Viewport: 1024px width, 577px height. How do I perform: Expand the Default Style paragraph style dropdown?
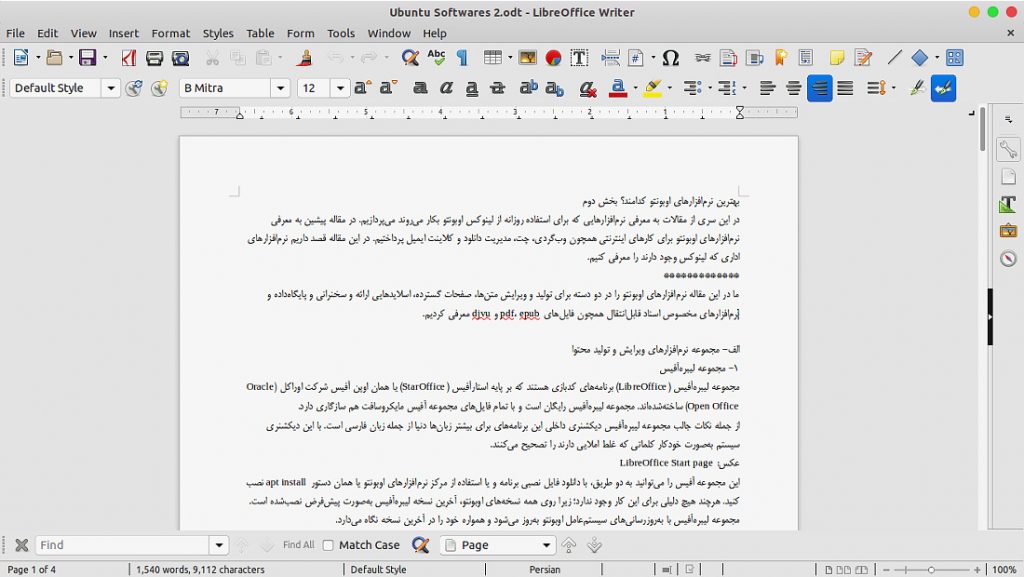coord(111,88)
